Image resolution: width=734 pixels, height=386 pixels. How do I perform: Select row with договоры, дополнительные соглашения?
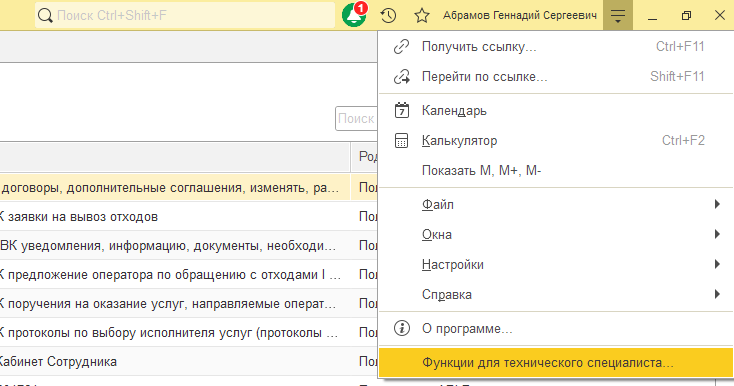[x=189, y=188]
